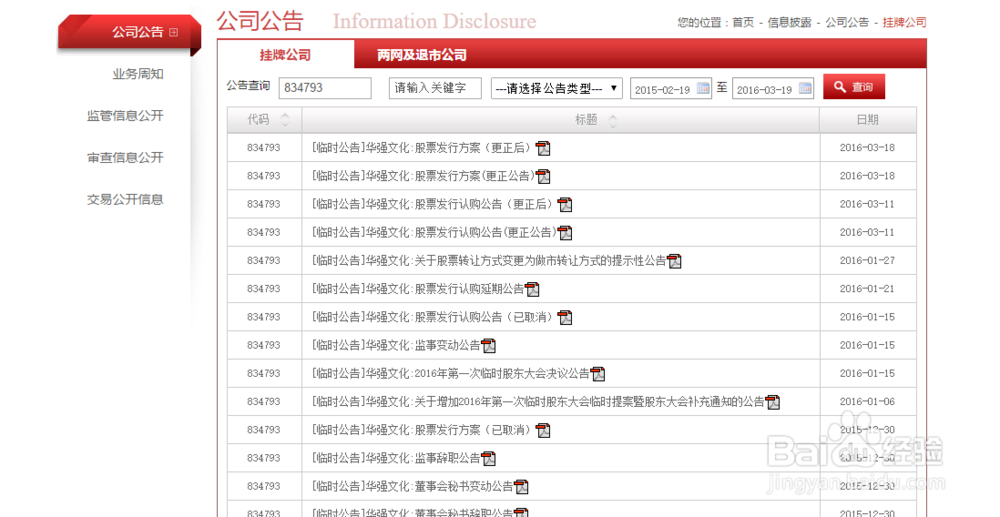Open PDF icon for 股票发行方案(更正公告)
Viewport: 1000px width, 517px height.
tap(543, 176)
